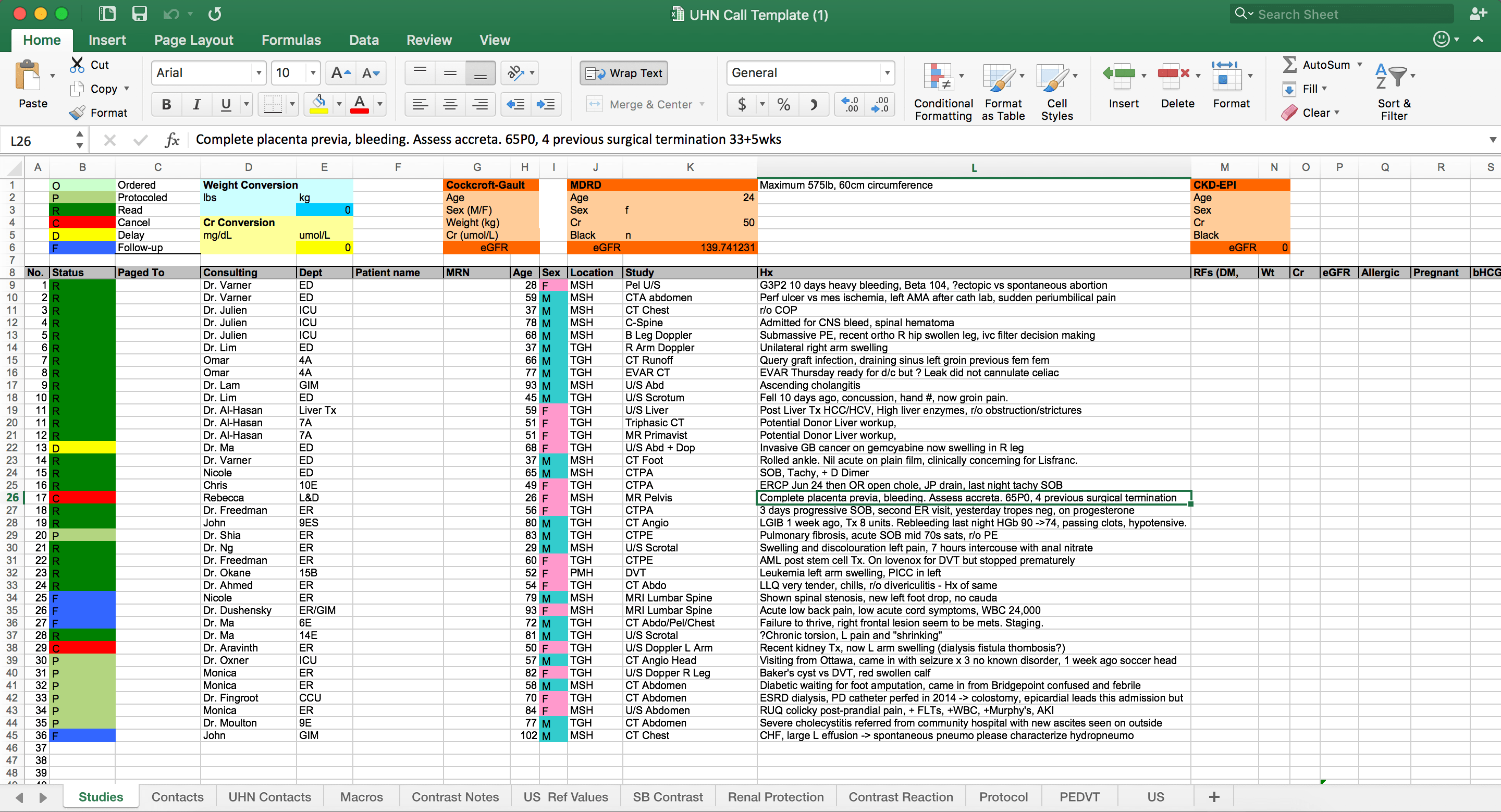The image size is (1501, 812).
Task: Click Sort & Filter button
Action: point(1394,91)
